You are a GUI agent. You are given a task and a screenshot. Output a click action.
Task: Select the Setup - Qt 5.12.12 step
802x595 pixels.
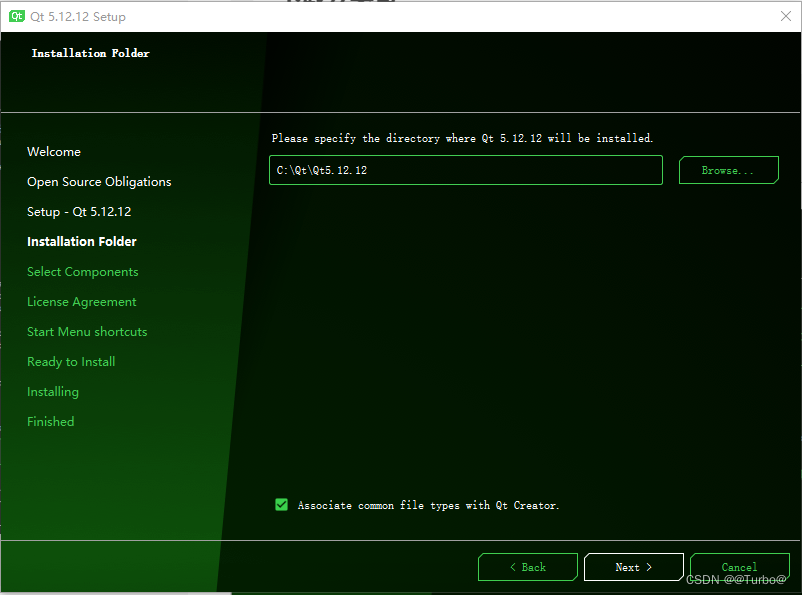(x=79, y=212)
